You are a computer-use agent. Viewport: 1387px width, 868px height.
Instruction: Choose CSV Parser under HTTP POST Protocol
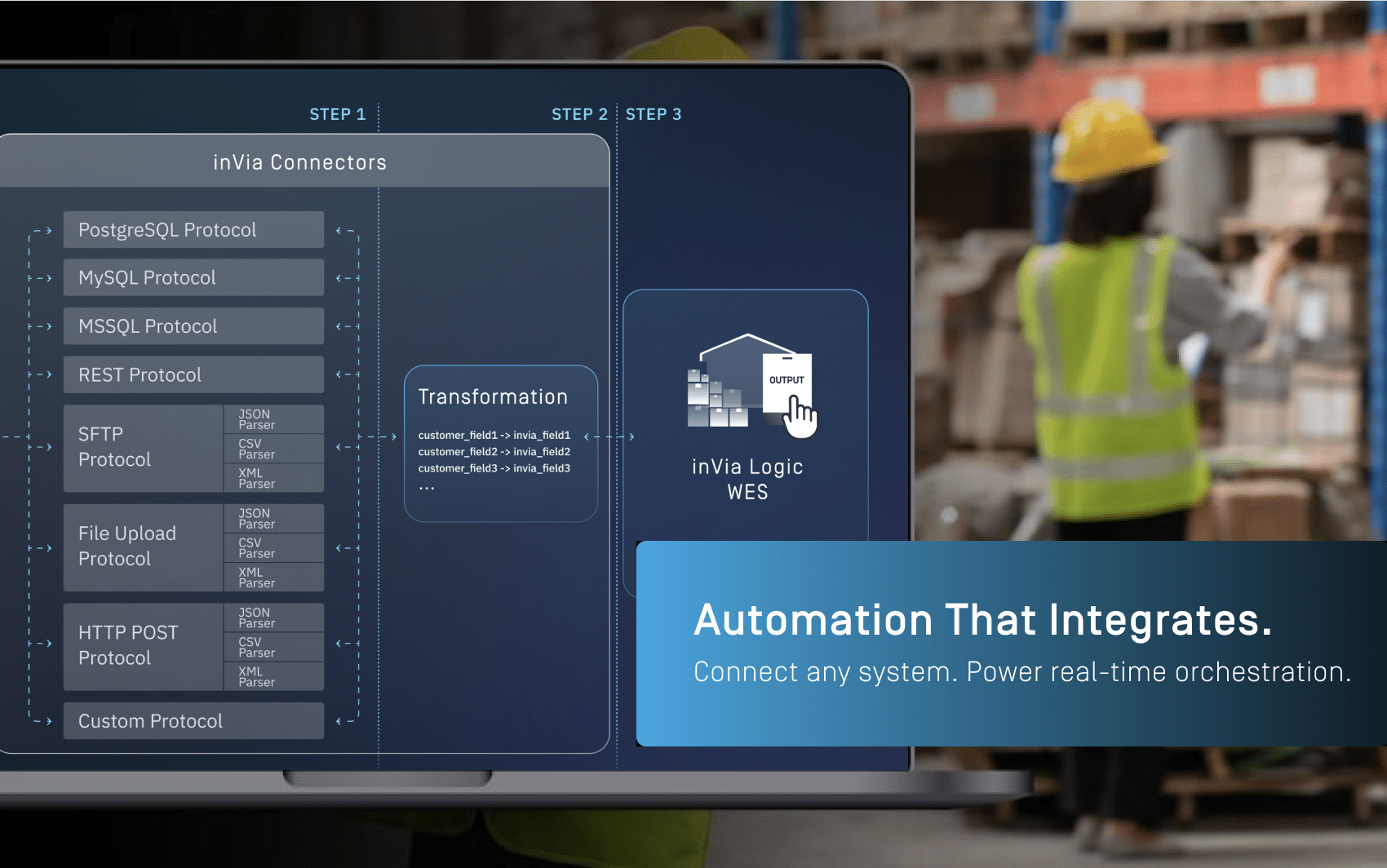[x=274, y=647]
